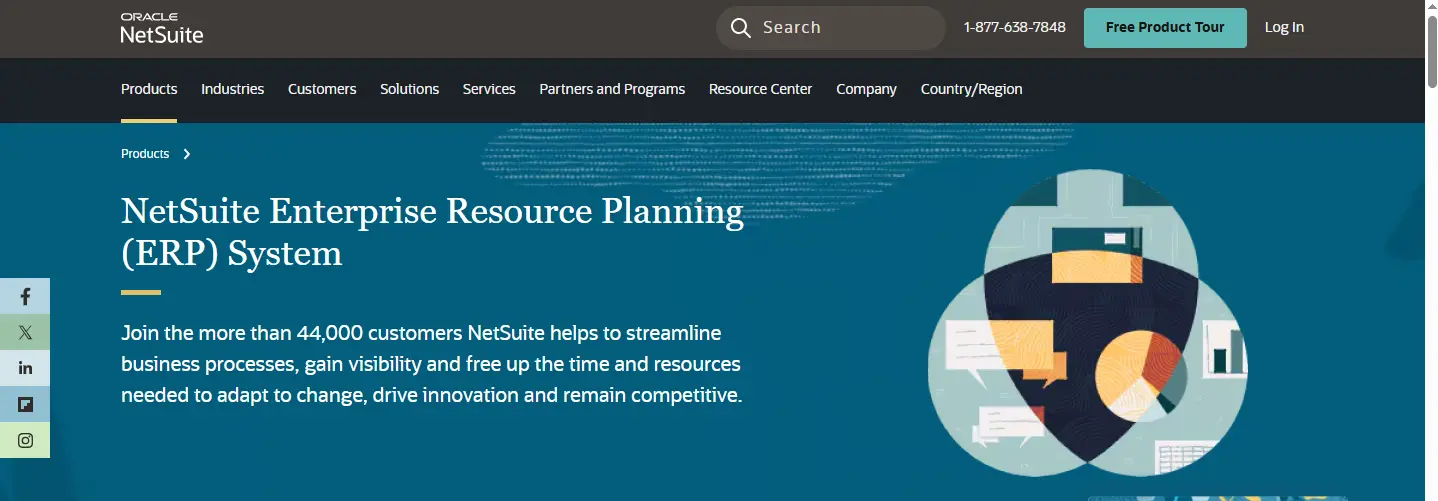1438x501 pixels.
Task: Click the Log In link
Action: [1284, 28]
